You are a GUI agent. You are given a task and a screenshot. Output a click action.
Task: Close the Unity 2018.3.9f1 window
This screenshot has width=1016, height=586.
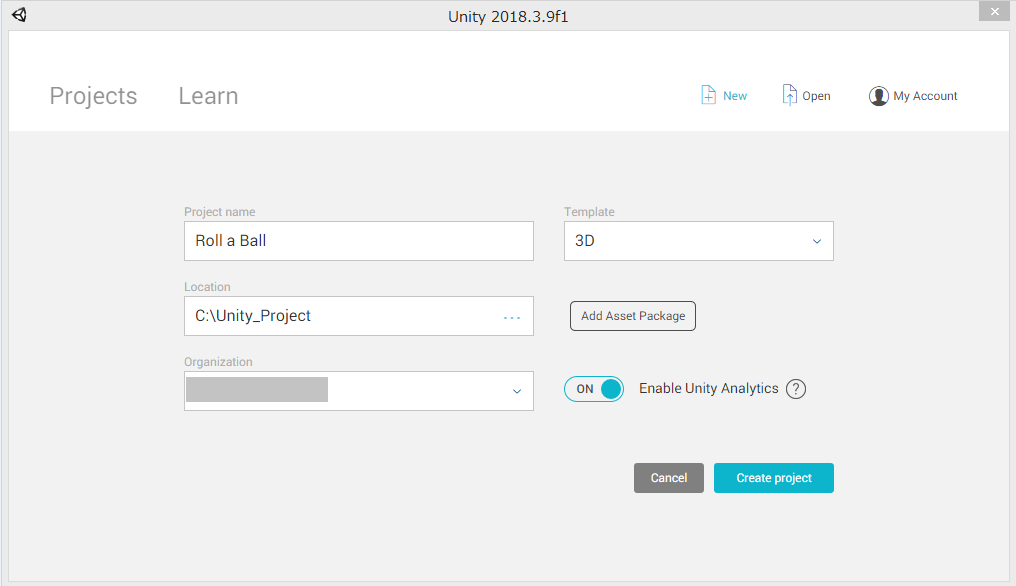click(x=995, y=12)
